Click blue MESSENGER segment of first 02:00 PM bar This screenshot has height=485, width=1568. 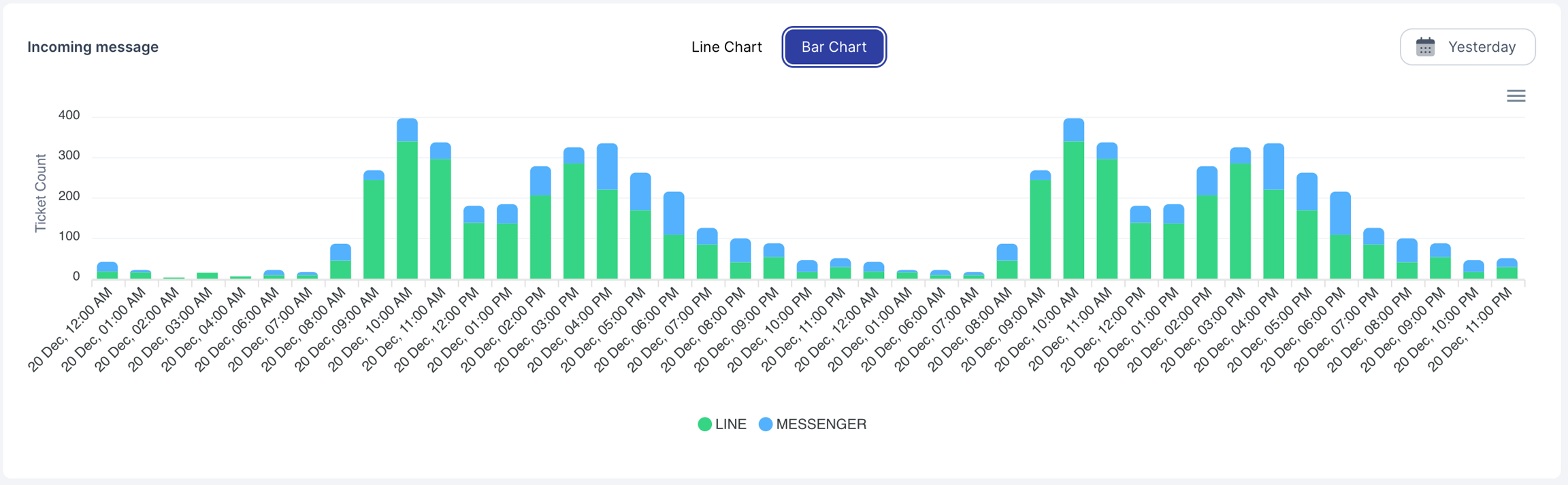540,181
